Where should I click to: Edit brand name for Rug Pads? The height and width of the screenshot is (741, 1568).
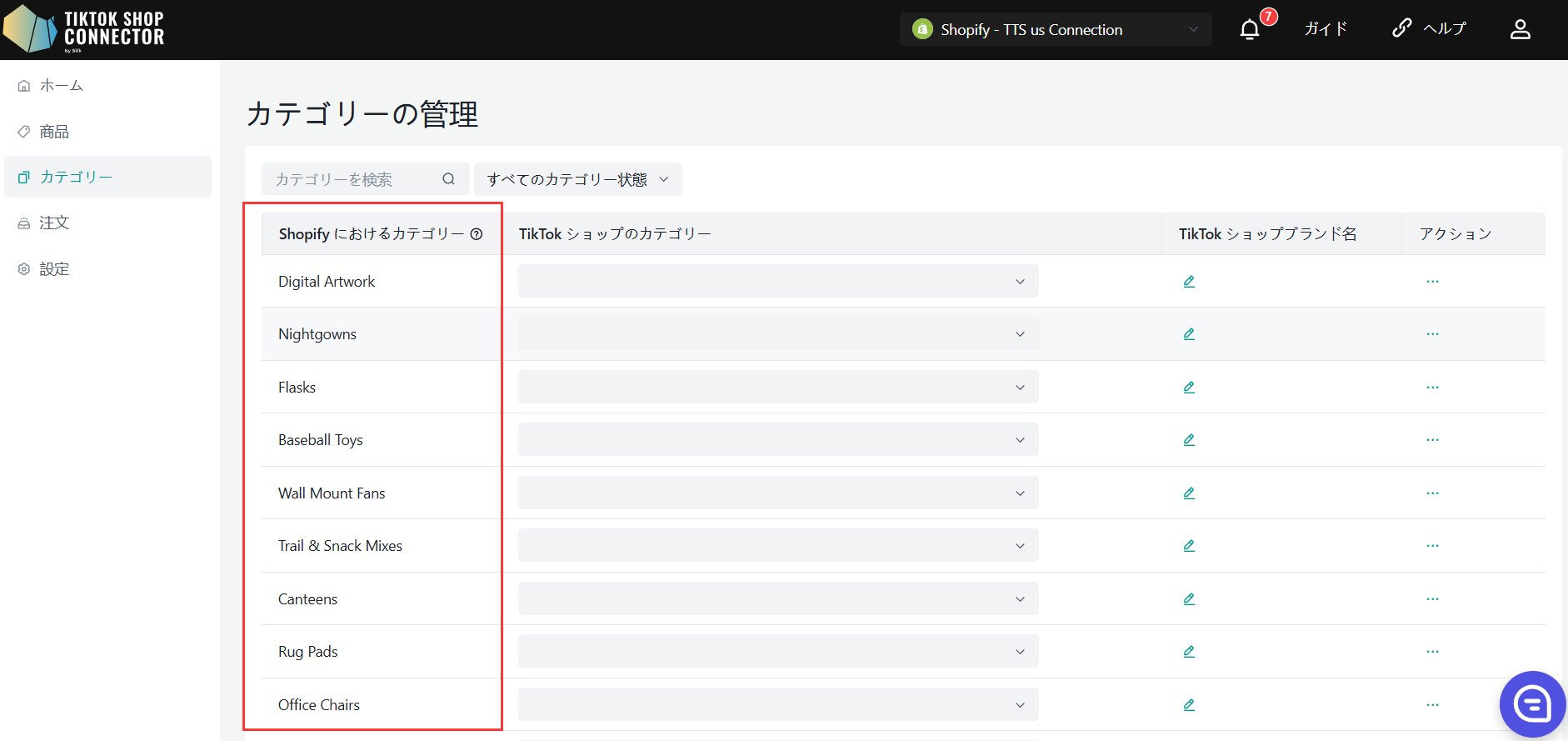tap(1189, 652)
